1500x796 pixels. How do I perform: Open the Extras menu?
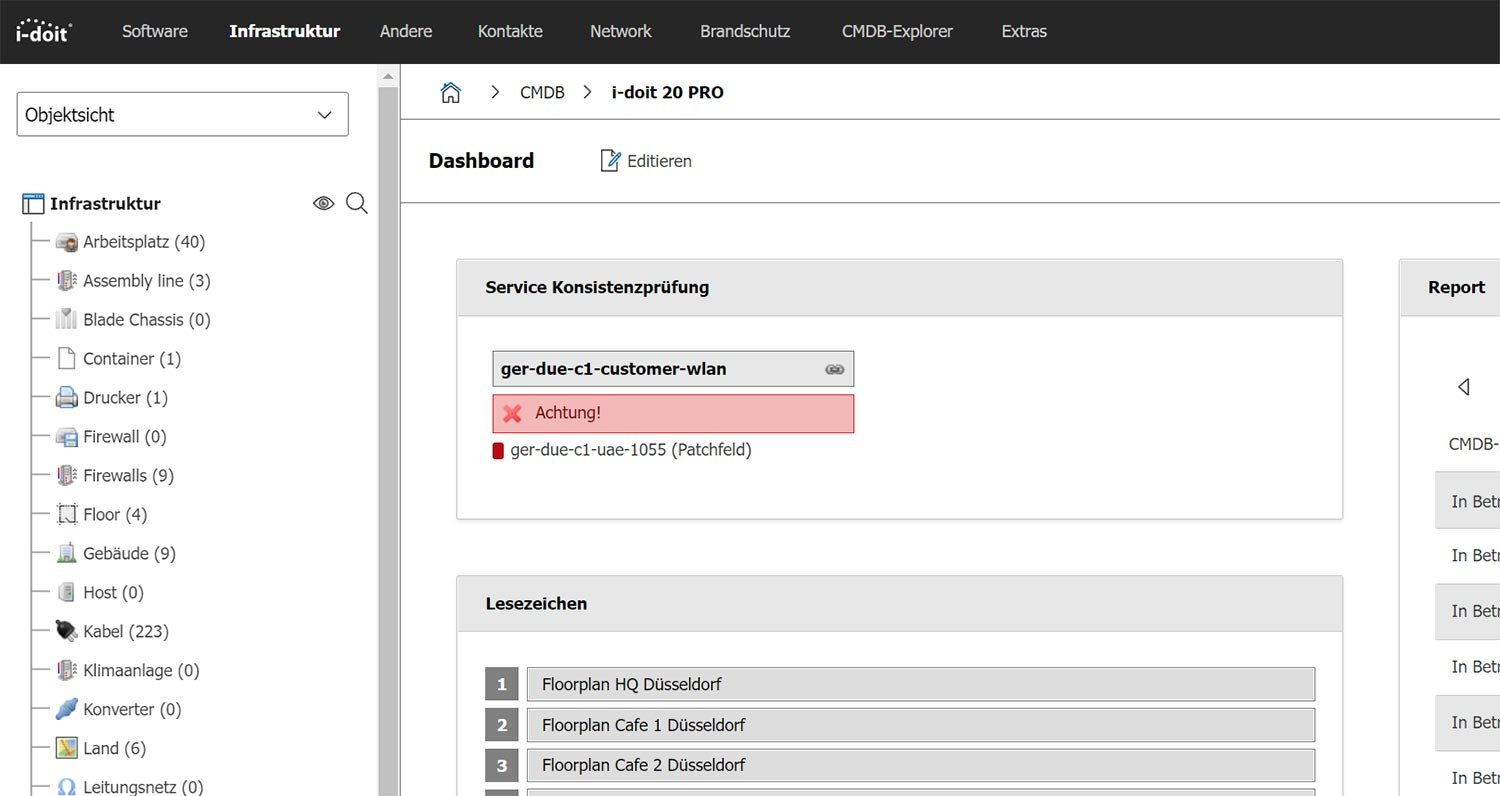(x=1024, y=31)
